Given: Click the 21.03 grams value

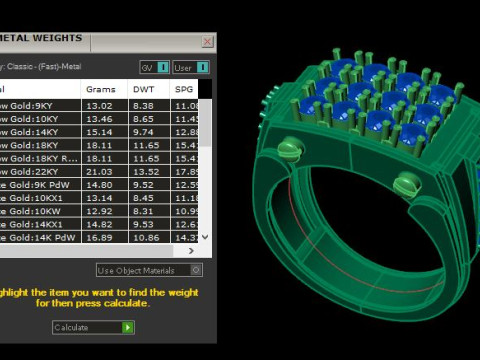Looking at the screenshot, I should click(x=99, y=172).
